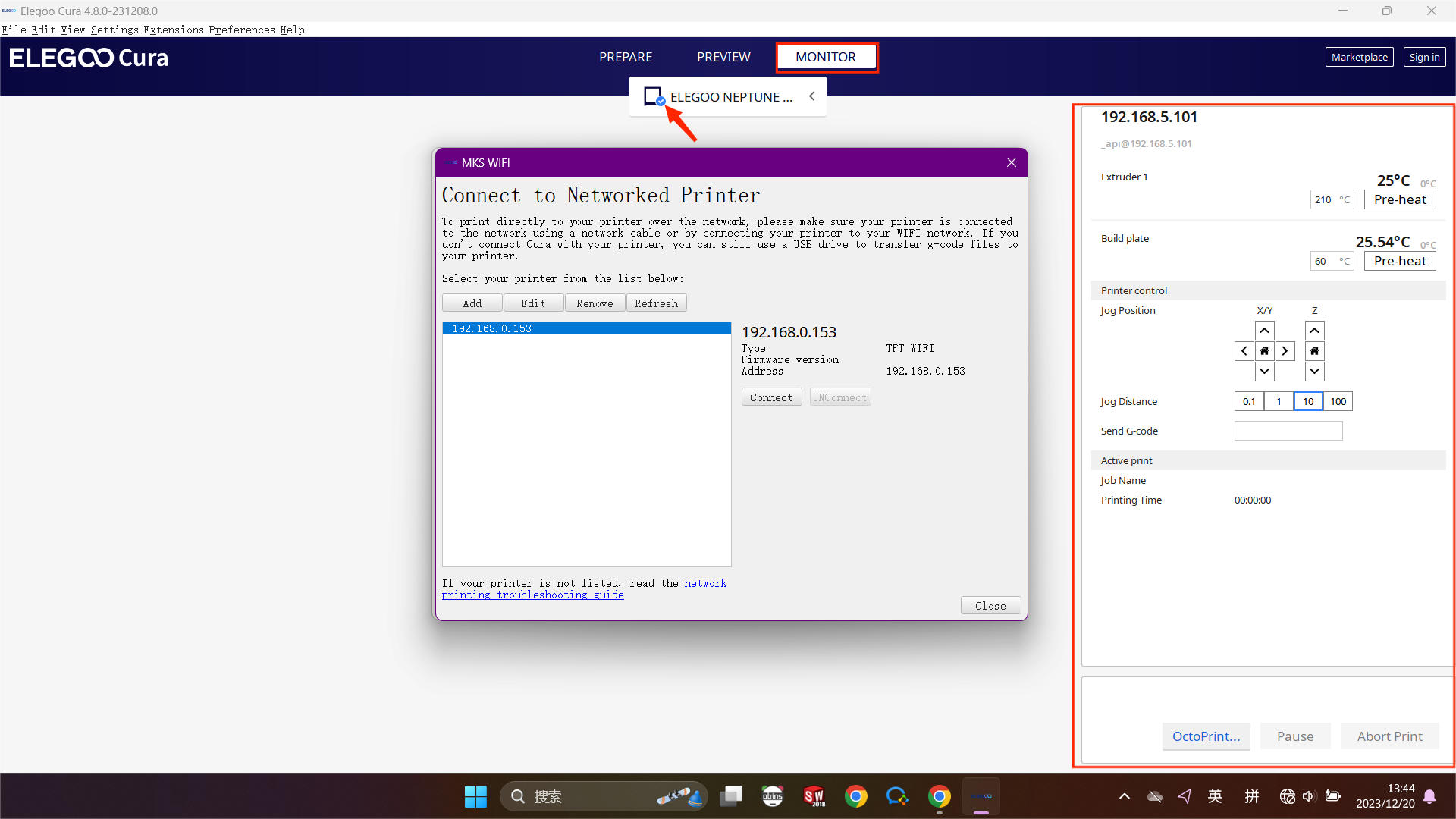Jog X axis left arrow

(1244, 351)
